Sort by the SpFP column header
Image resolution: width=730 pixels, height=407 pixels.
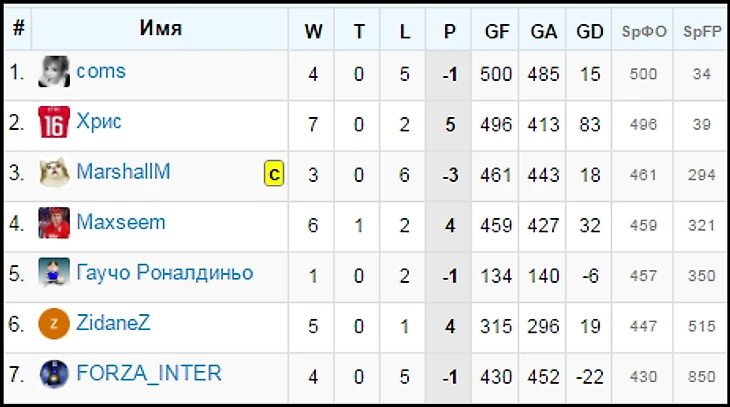[x=702, y=31]
